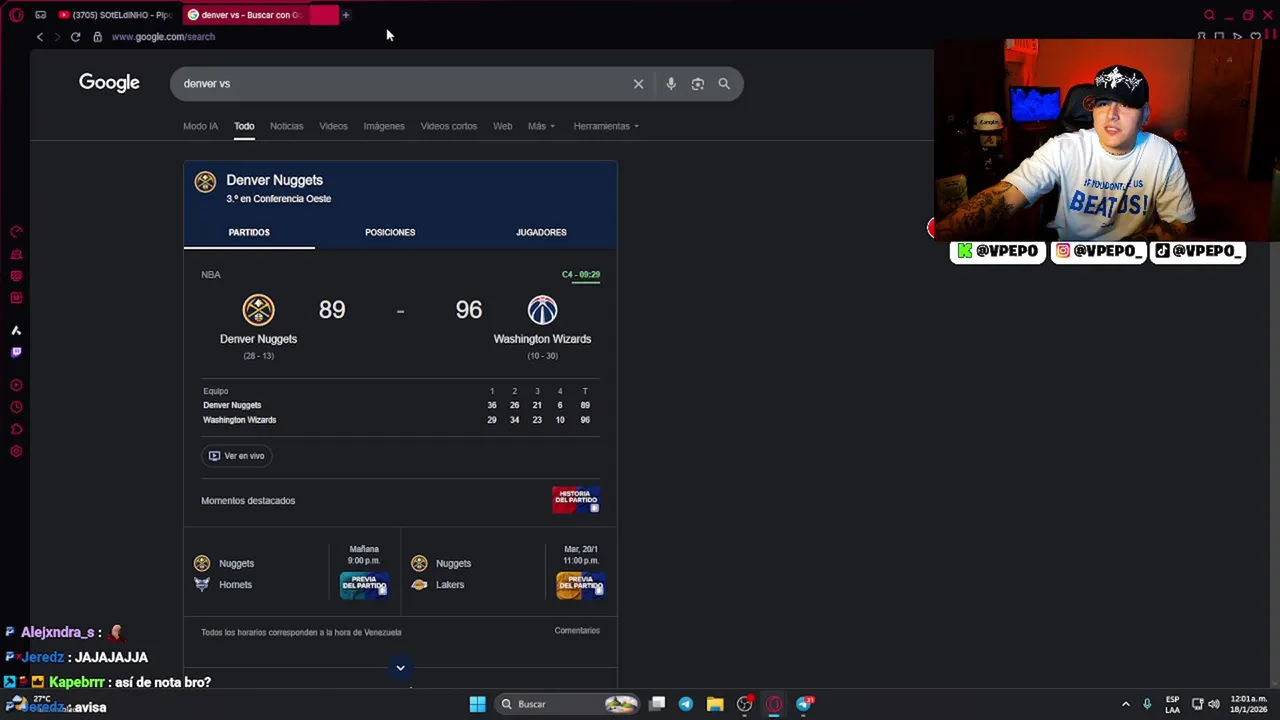
Task: Select the 'denver vs - Buscar con Google' tab
Action: click(x=260, y=15)
